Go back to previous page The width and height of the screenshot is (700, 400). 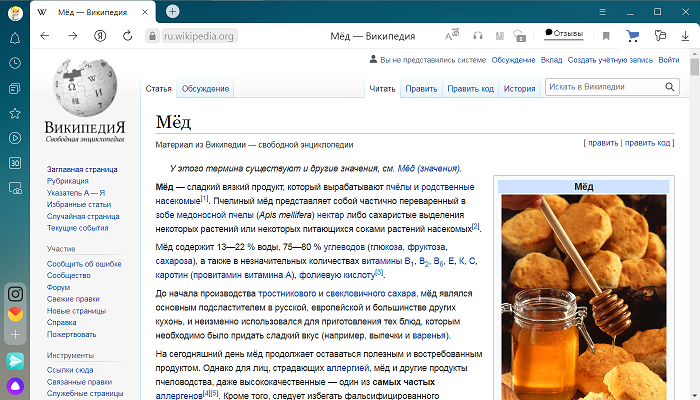(45, 36)
